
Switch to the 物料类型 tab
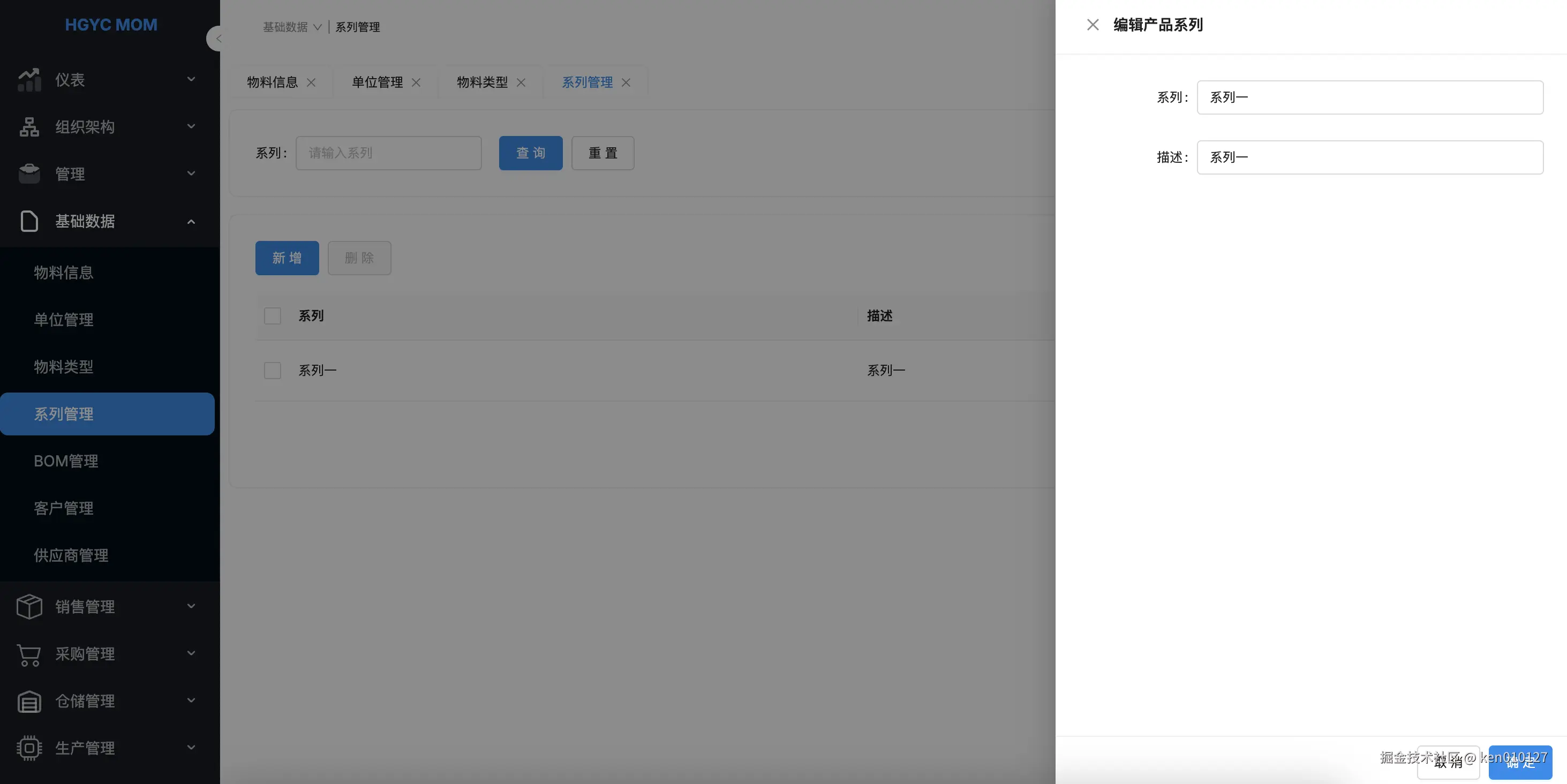pos(482,82)
